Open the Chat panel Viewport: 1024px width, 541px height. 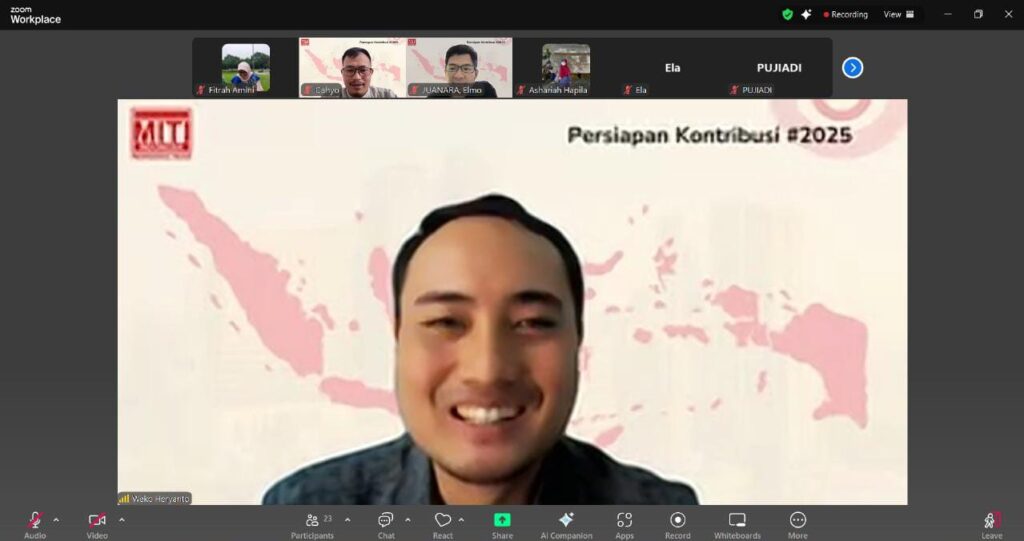coord(386,523)
